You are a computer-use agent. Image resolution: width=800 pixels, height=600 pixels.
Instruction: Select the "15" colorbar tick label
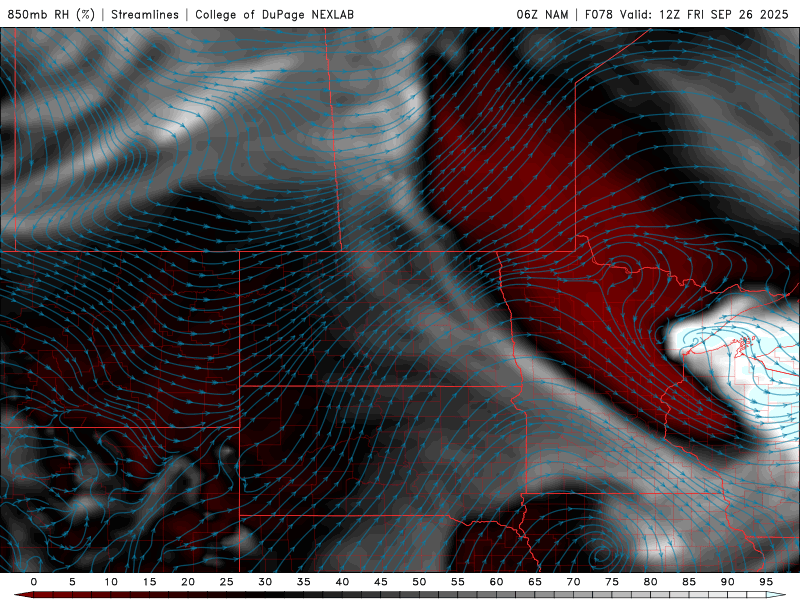point(149,582)
